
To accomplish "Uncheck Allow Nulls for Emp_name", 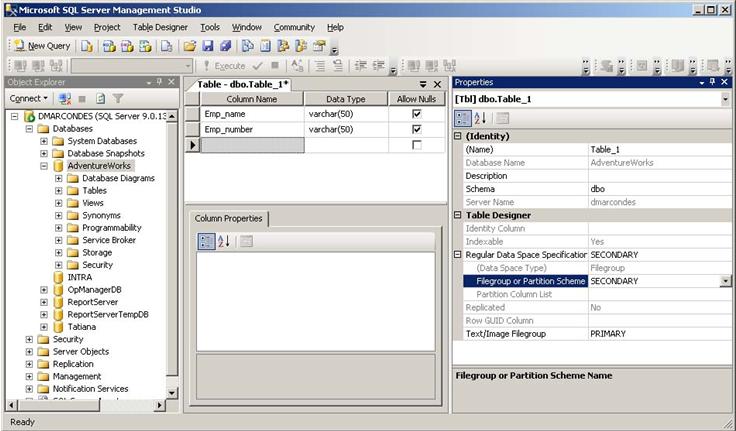I will (x=416, y=114).
